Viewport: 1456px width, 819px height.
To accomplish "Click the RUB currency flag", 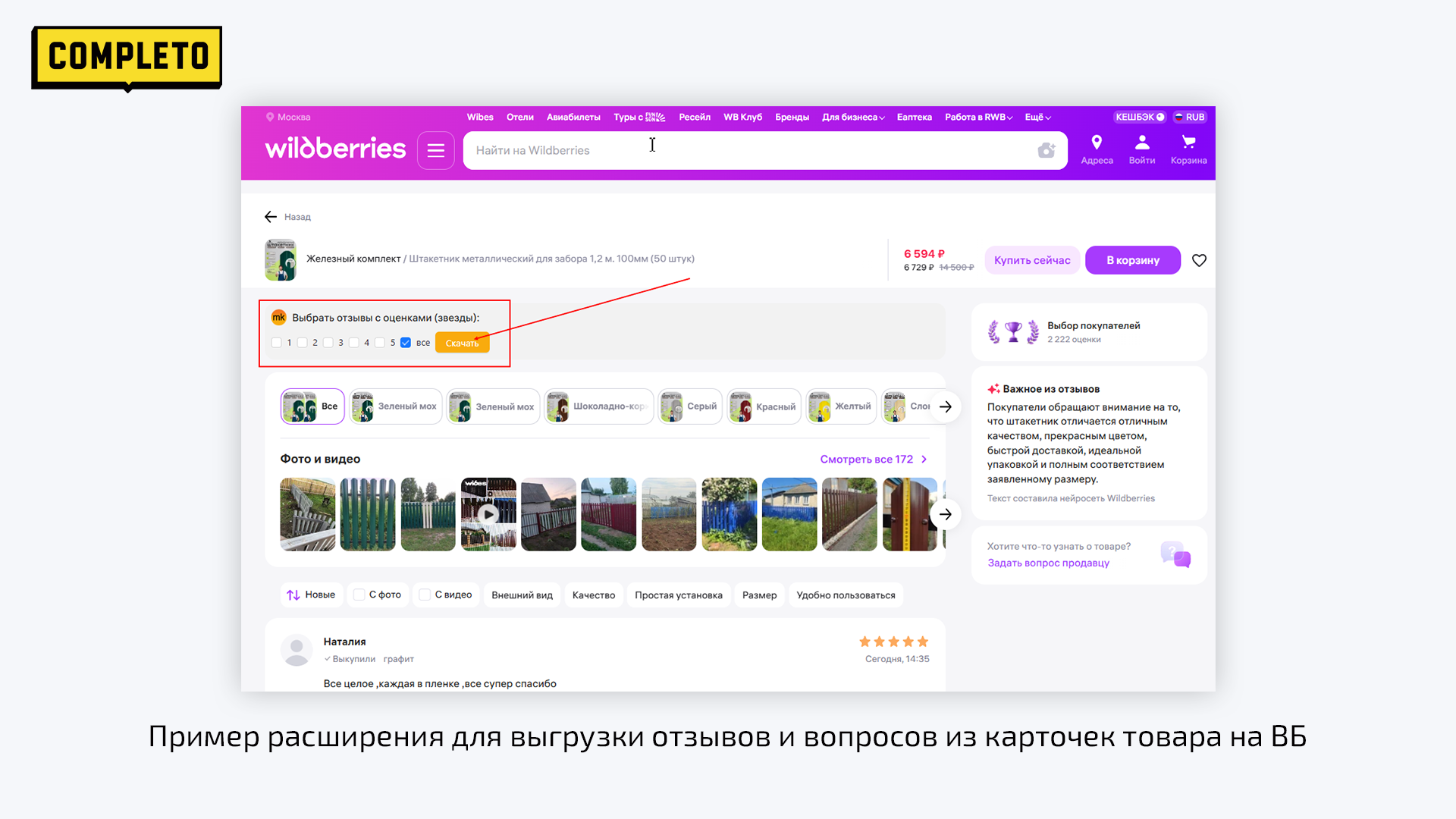I will 1178,117.
